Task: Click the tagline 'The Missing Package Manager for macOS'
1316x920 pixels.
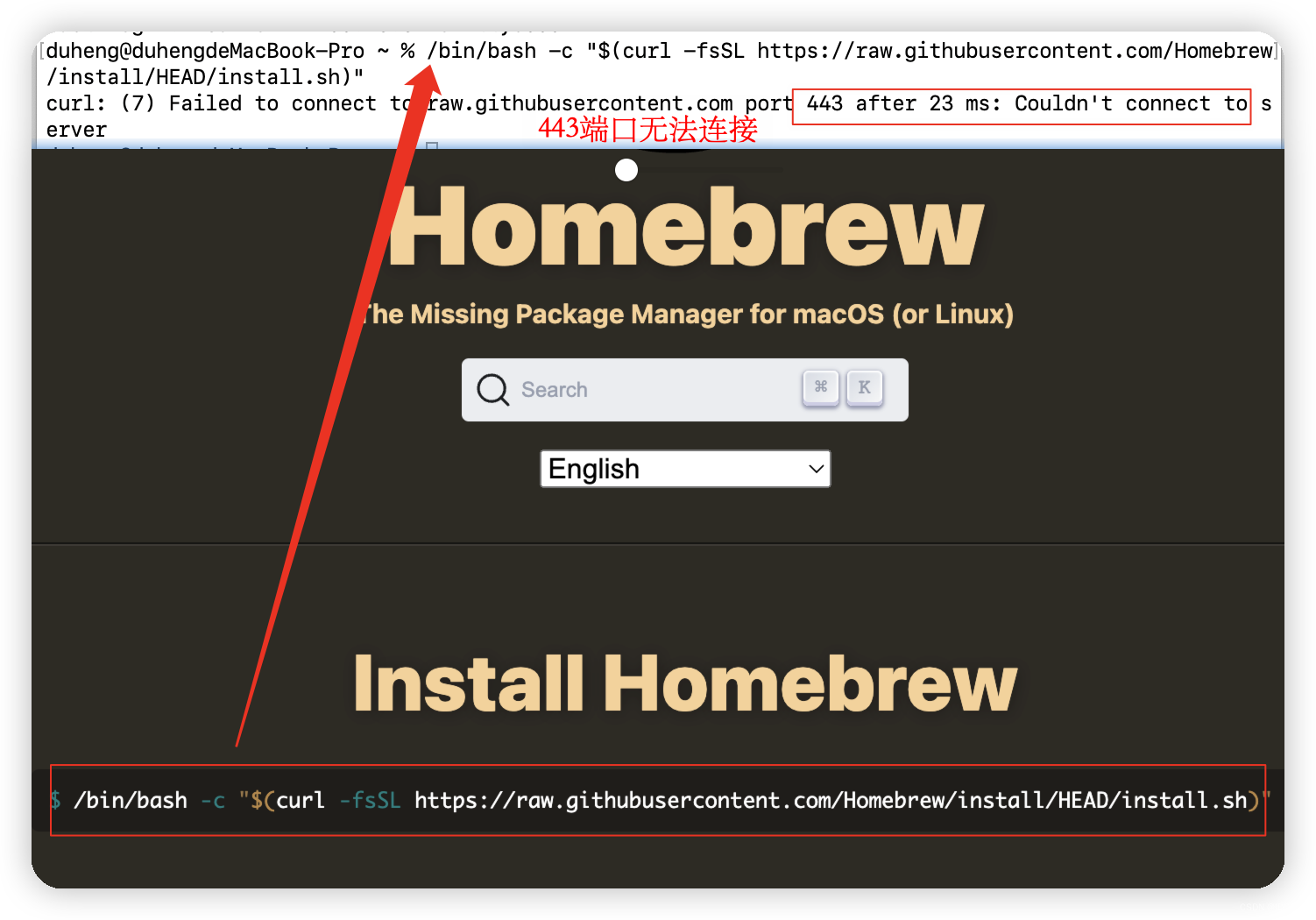Action: coord(686,314)
